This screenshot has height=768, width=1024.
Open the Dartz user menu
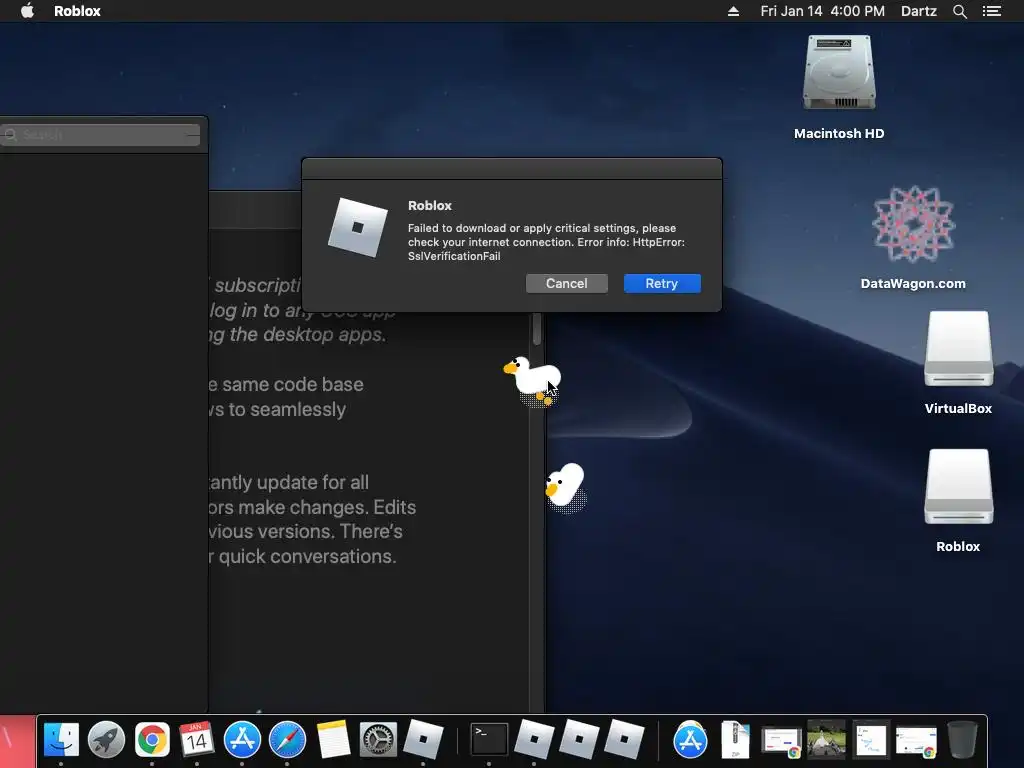pos(918,11)
